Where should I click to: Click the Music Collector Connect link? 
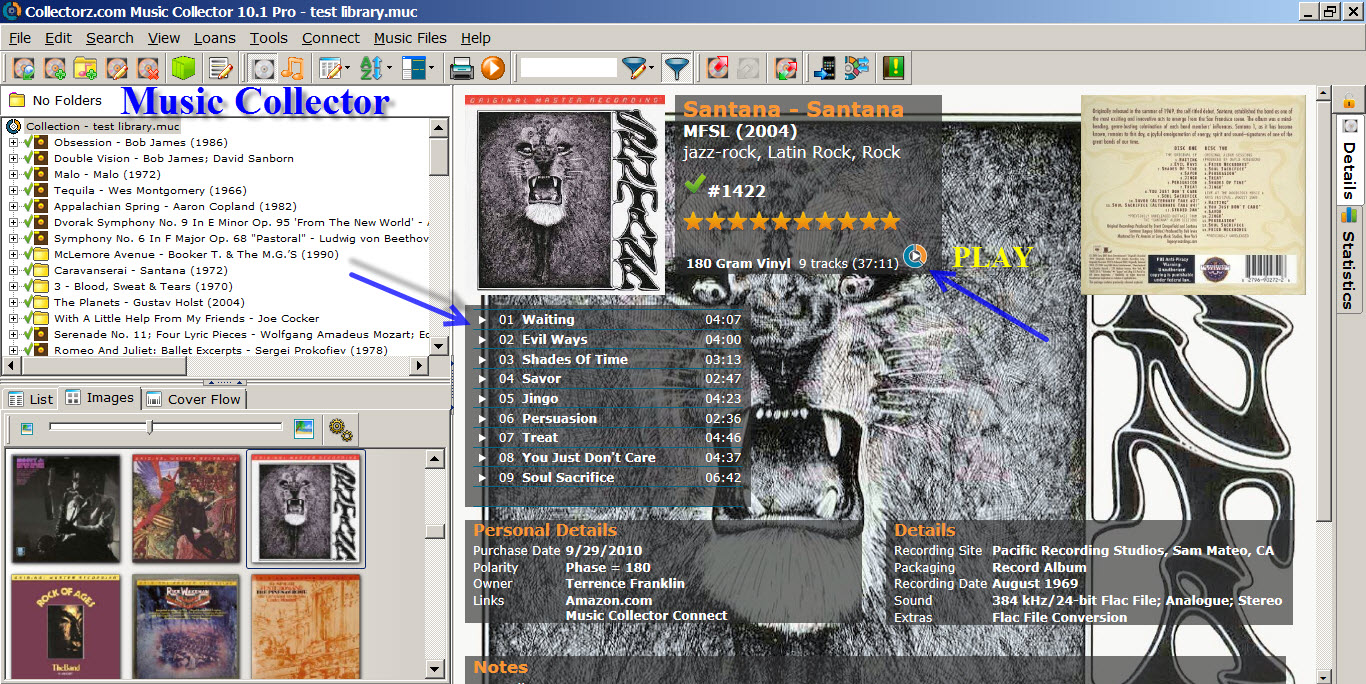tap(646, 615)
